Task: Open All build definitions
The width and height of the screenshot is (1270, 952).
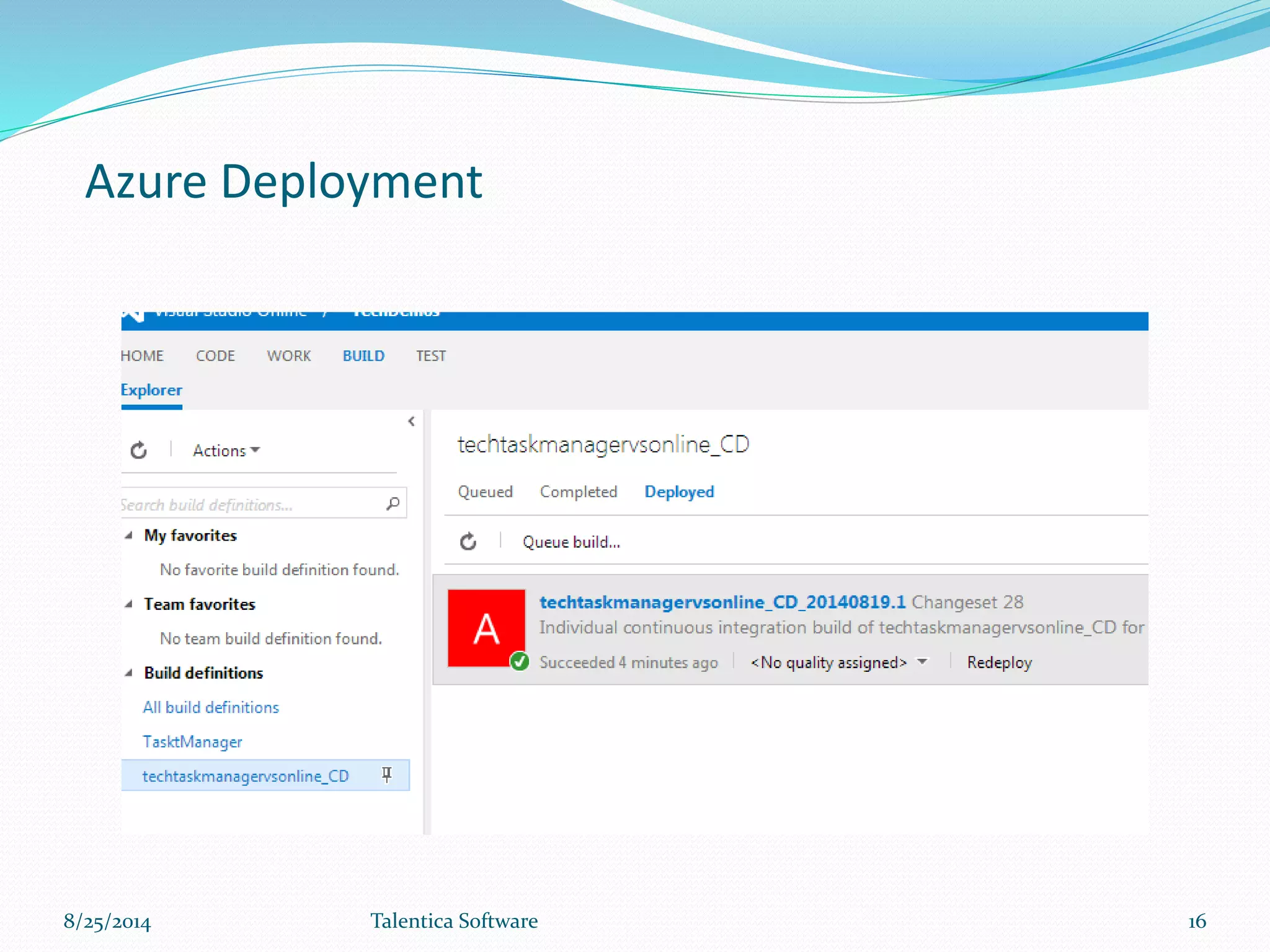Action: (211, 707)
